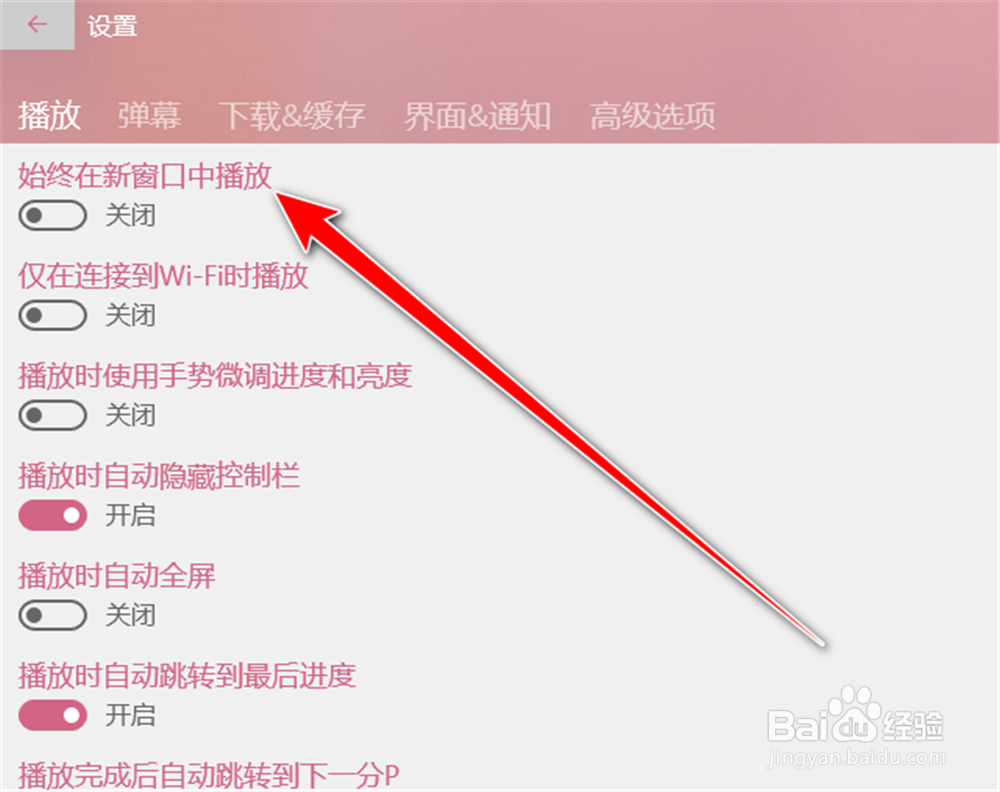The image size is (1000, 792).
Task: Enable the 手势微调进度和亮度 toggle switch
Action: [x=52, y=415]
